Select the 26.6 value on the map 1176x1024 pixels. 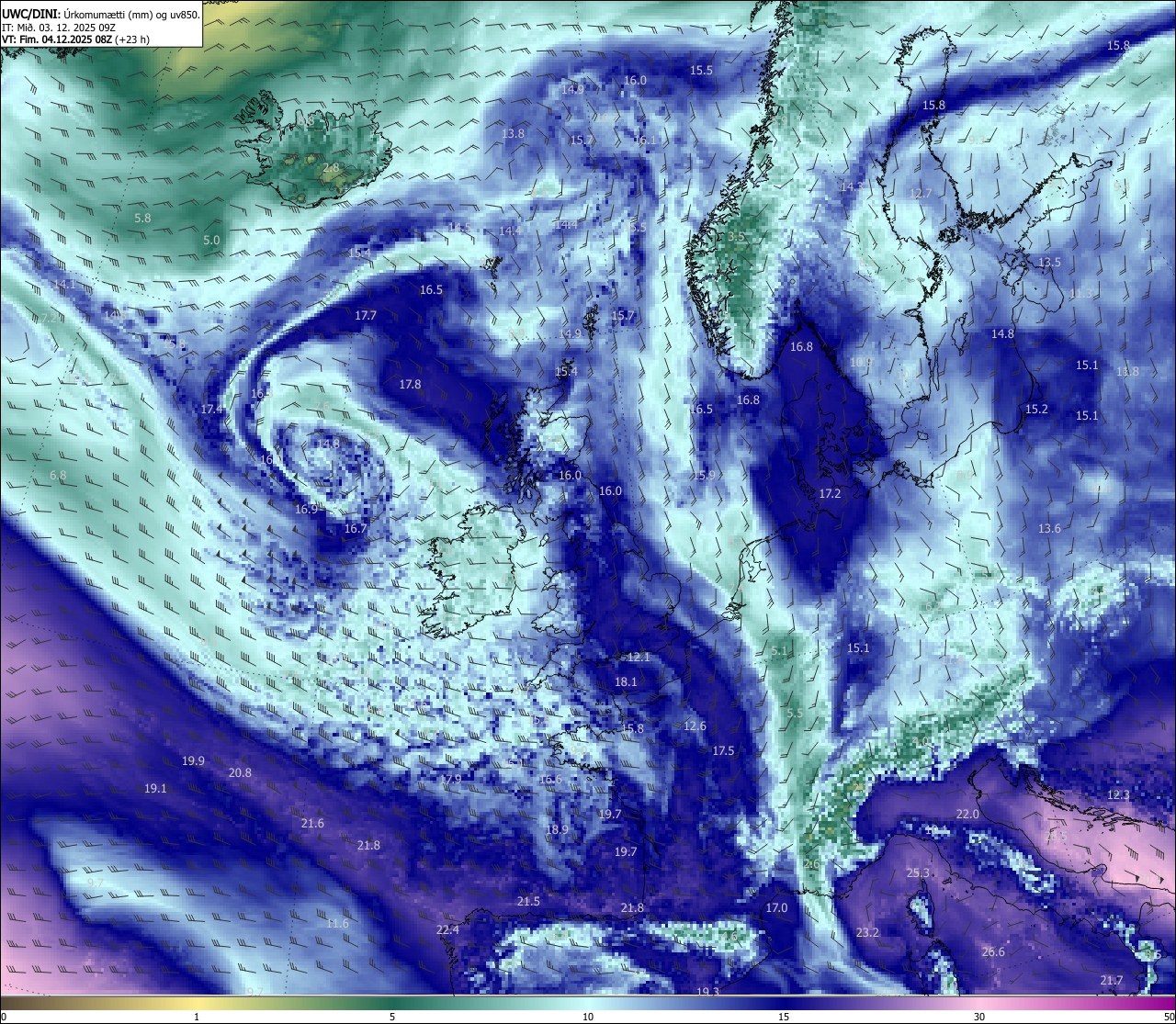point(993,952)
